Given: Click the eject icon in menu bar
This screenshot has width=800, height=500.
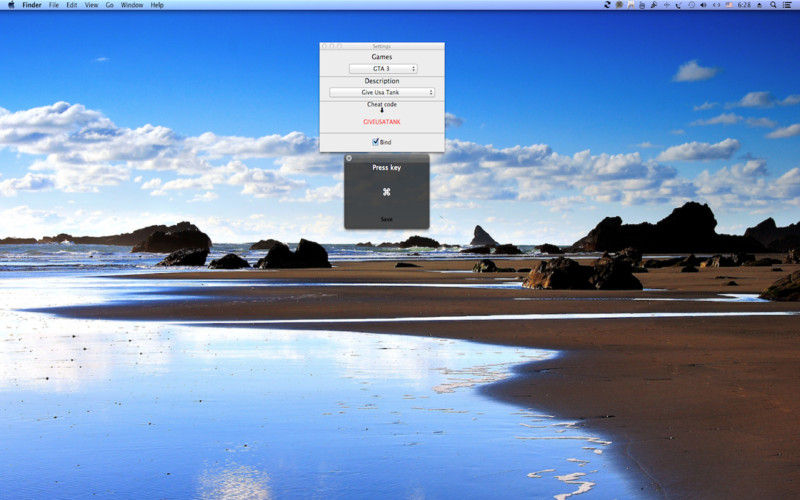Looking at the screenshot, I should (759, 5).
